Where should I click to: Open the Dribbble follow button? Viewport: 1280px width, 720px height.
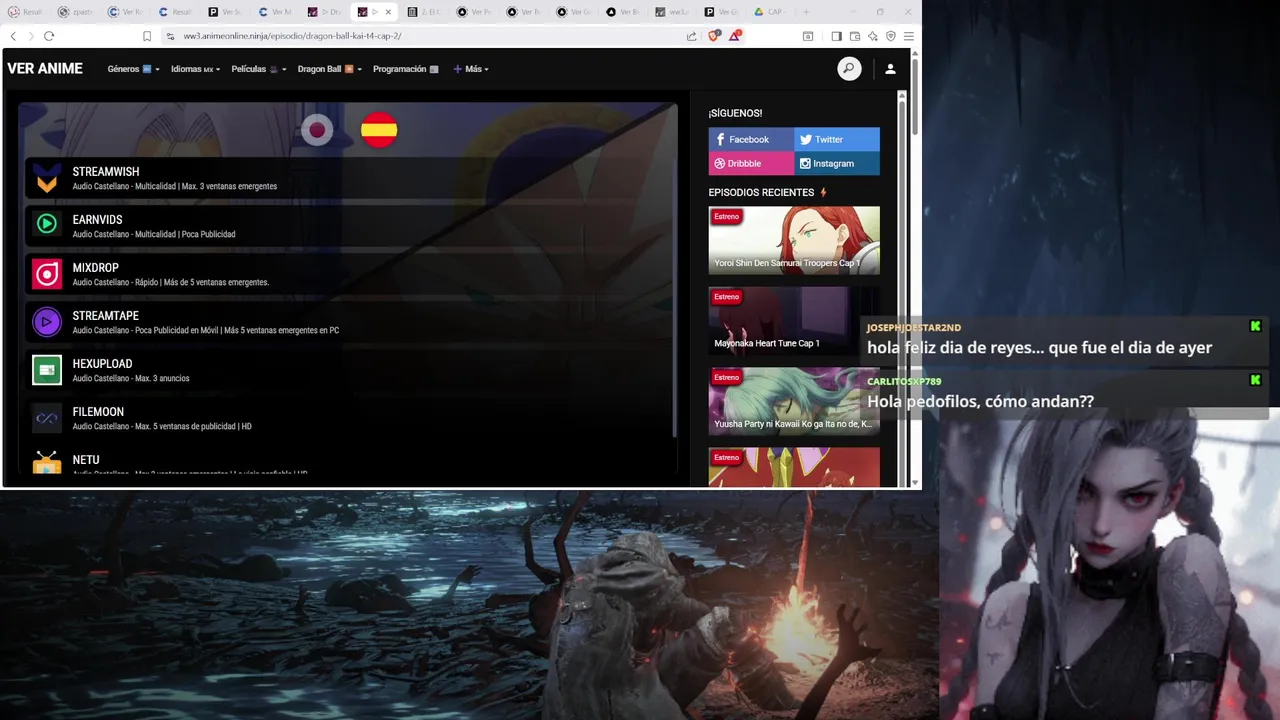click(x=751, y=163)
